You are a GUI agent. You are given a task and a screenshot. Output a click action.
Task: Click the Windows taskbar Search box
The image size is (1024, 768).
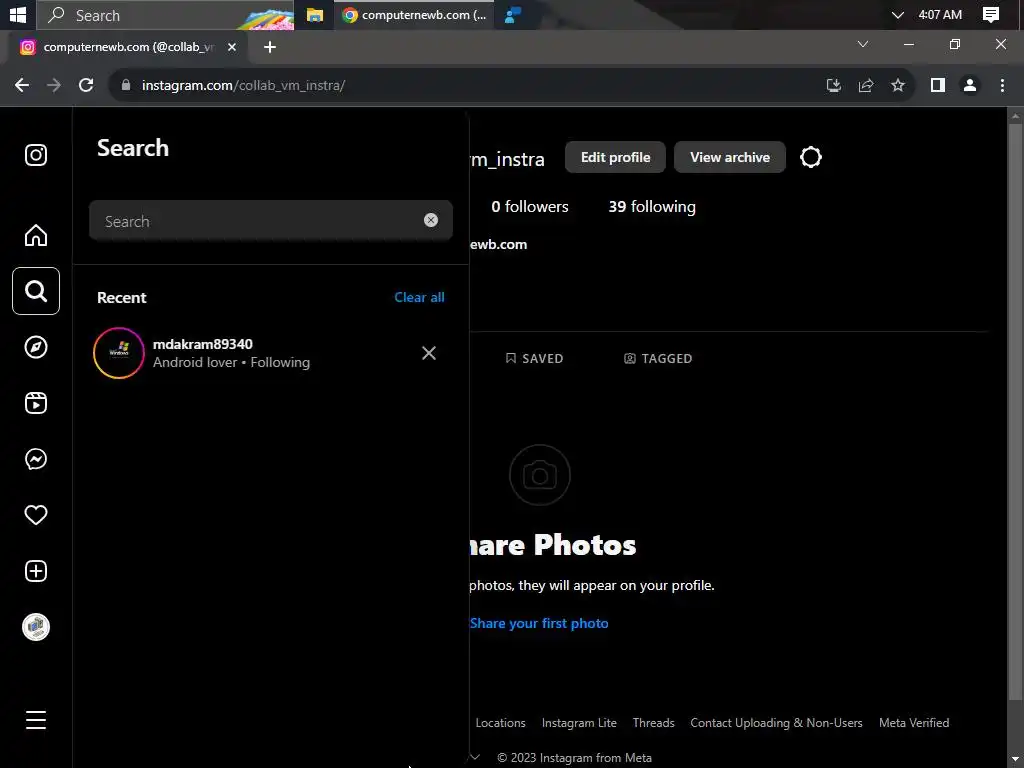(x=165, y=15)
